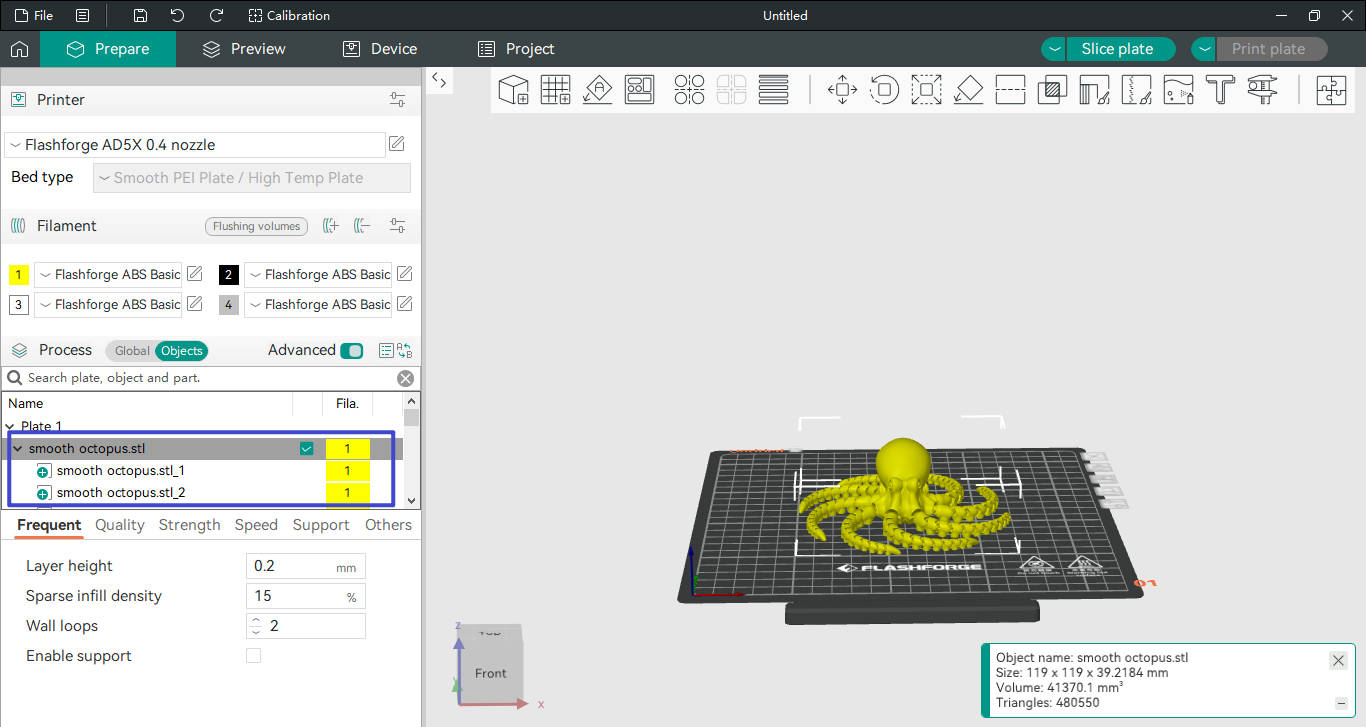Click the Redo arrow icon
The height and width of the screenshot is (727, 1366).
pyautogui.click(x=216, y=15)
